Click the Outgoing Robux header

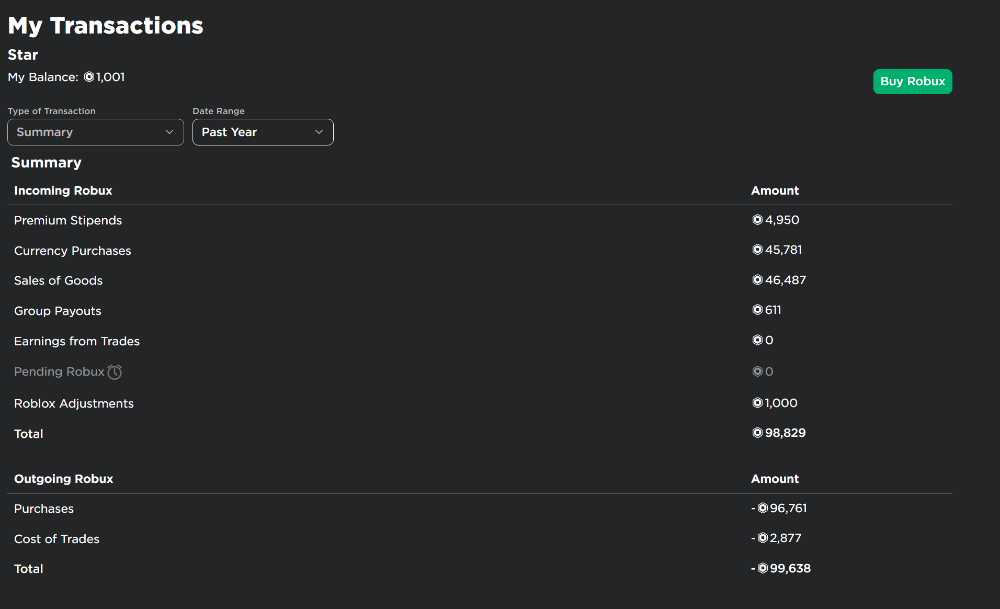coord(64,479)
